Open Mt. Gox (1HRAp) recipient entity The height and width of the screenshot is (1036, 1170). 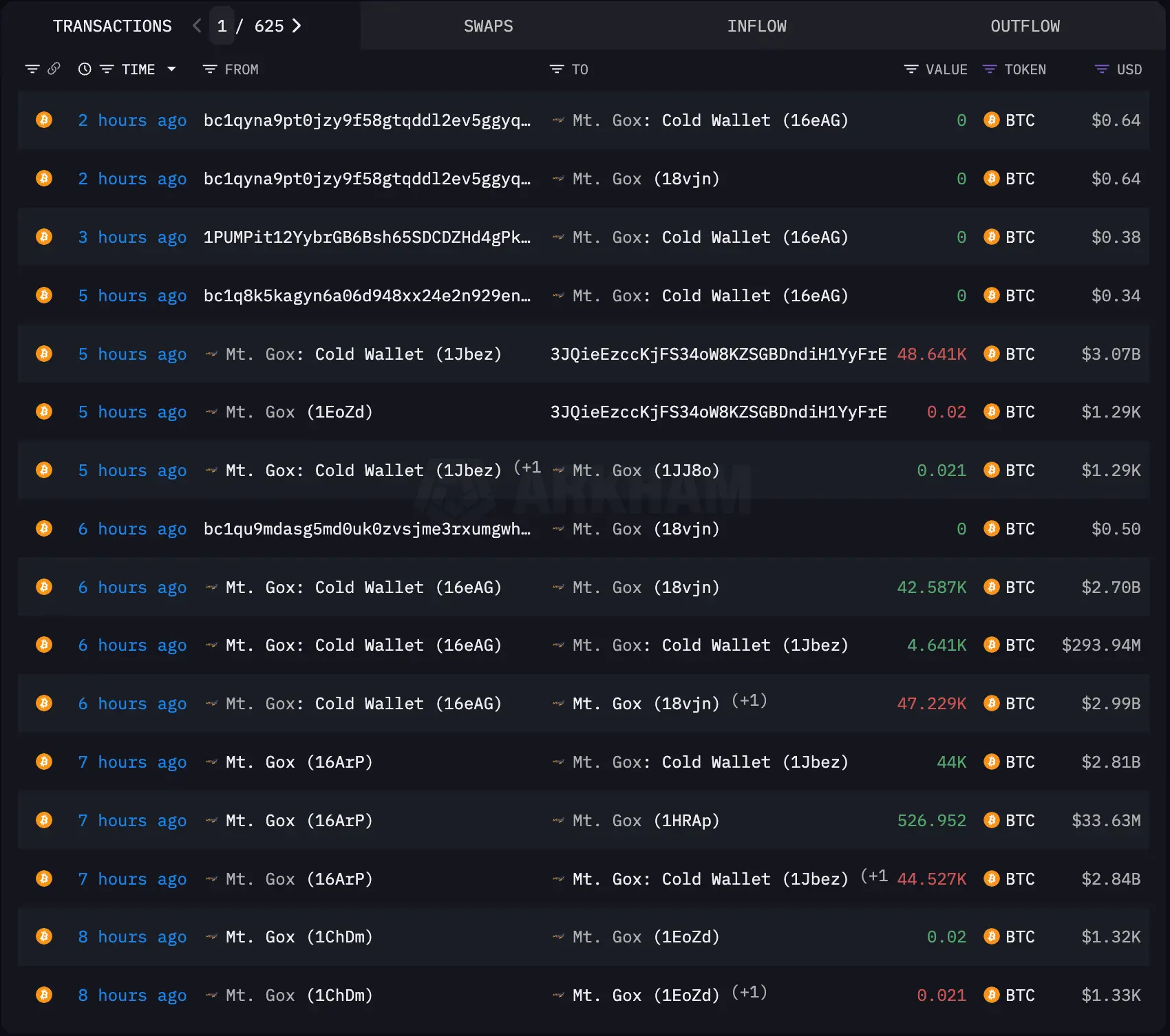click(646, 821)
